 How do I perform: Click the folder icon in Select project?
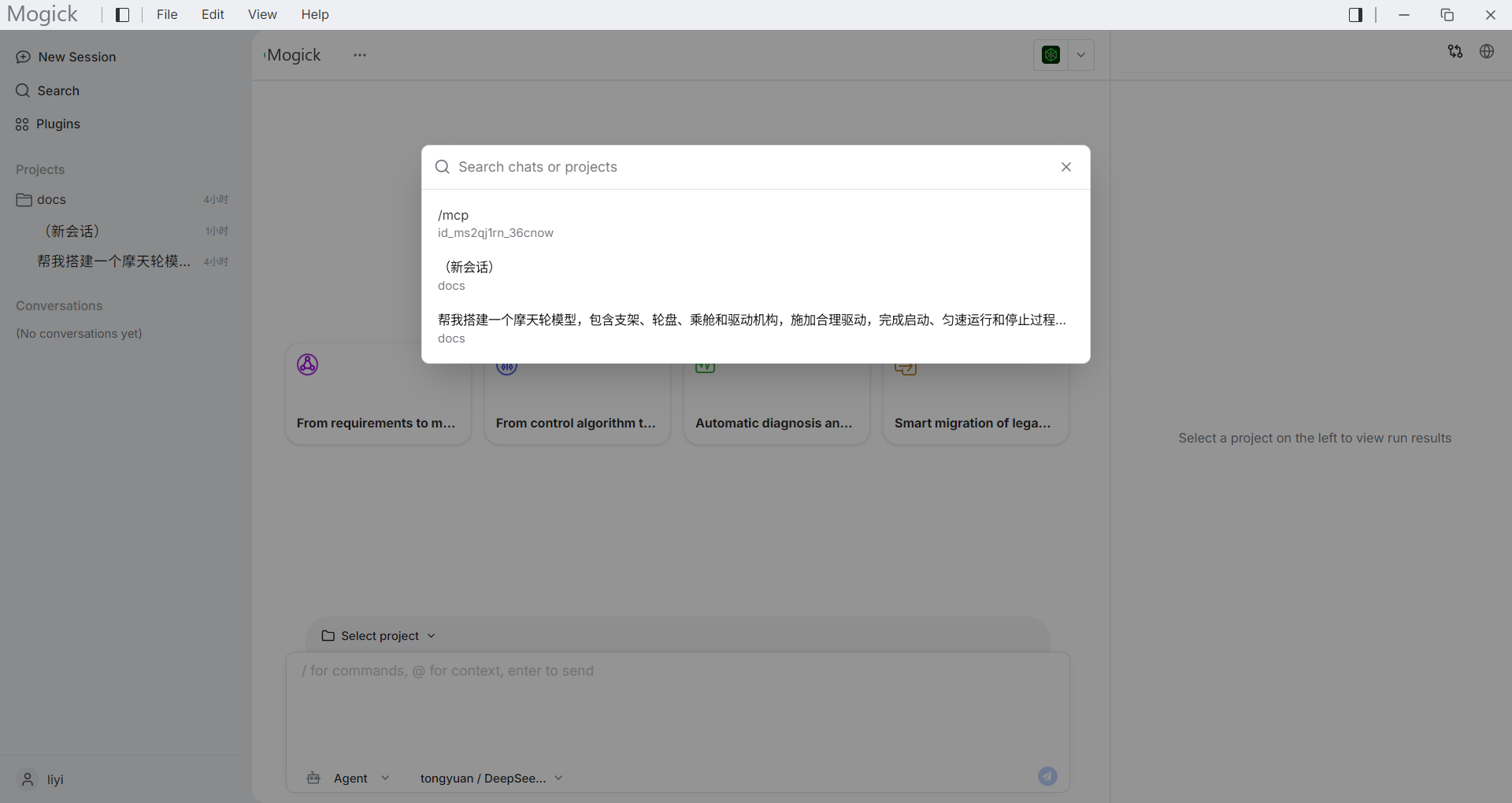328,636
